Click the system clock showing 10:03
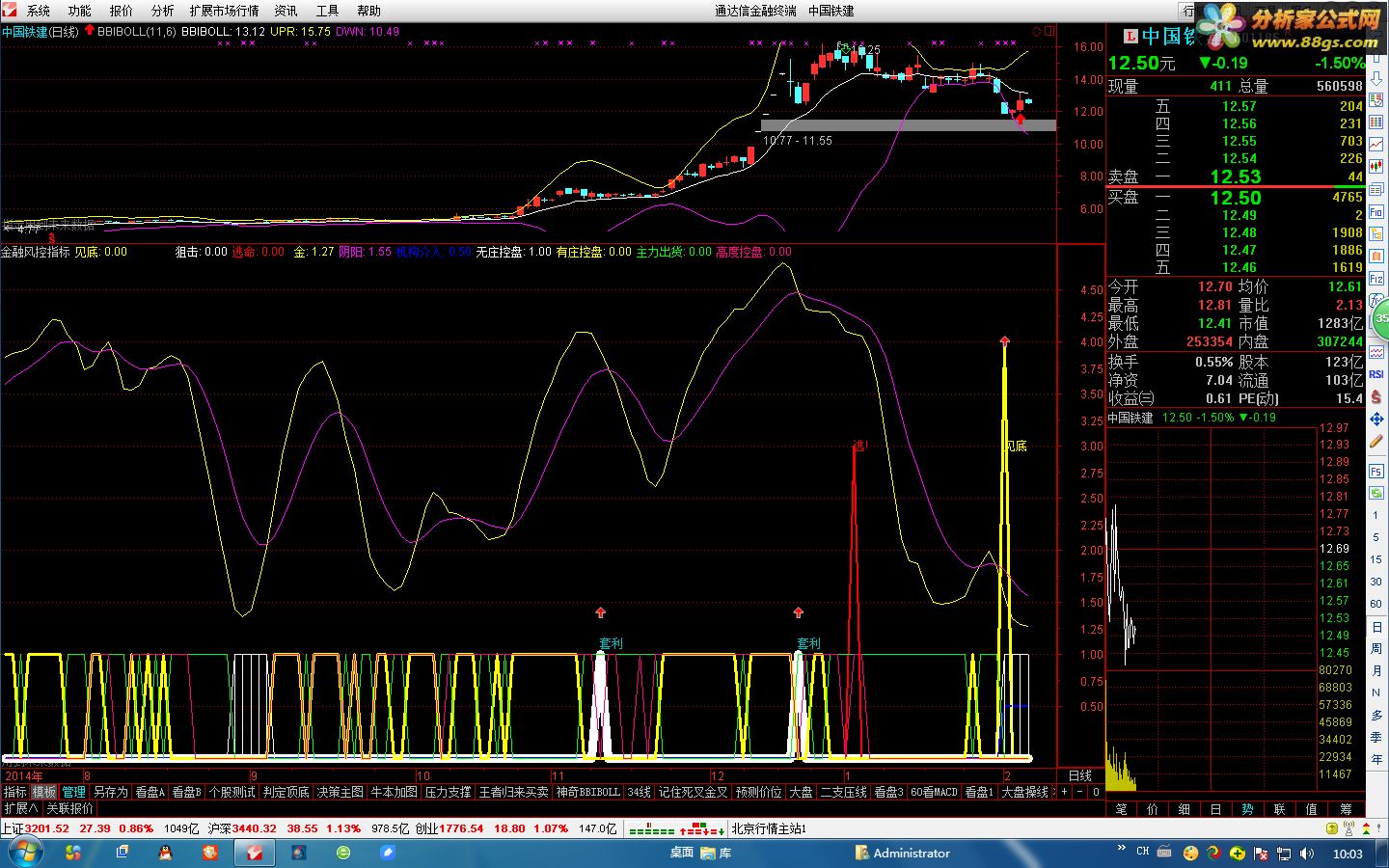This screenshot has height=868, width=1389. tap(1348, 854)
